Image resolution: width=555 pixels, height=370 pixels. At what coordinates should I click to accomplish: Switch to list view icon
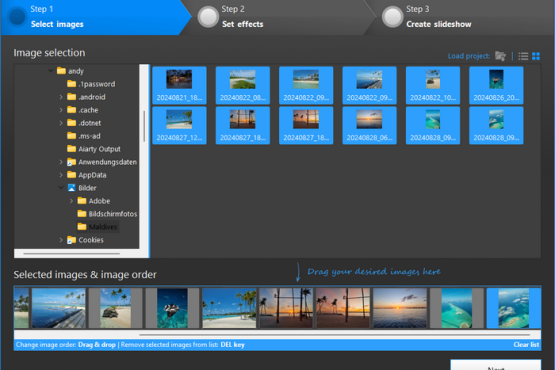[523, 56]
